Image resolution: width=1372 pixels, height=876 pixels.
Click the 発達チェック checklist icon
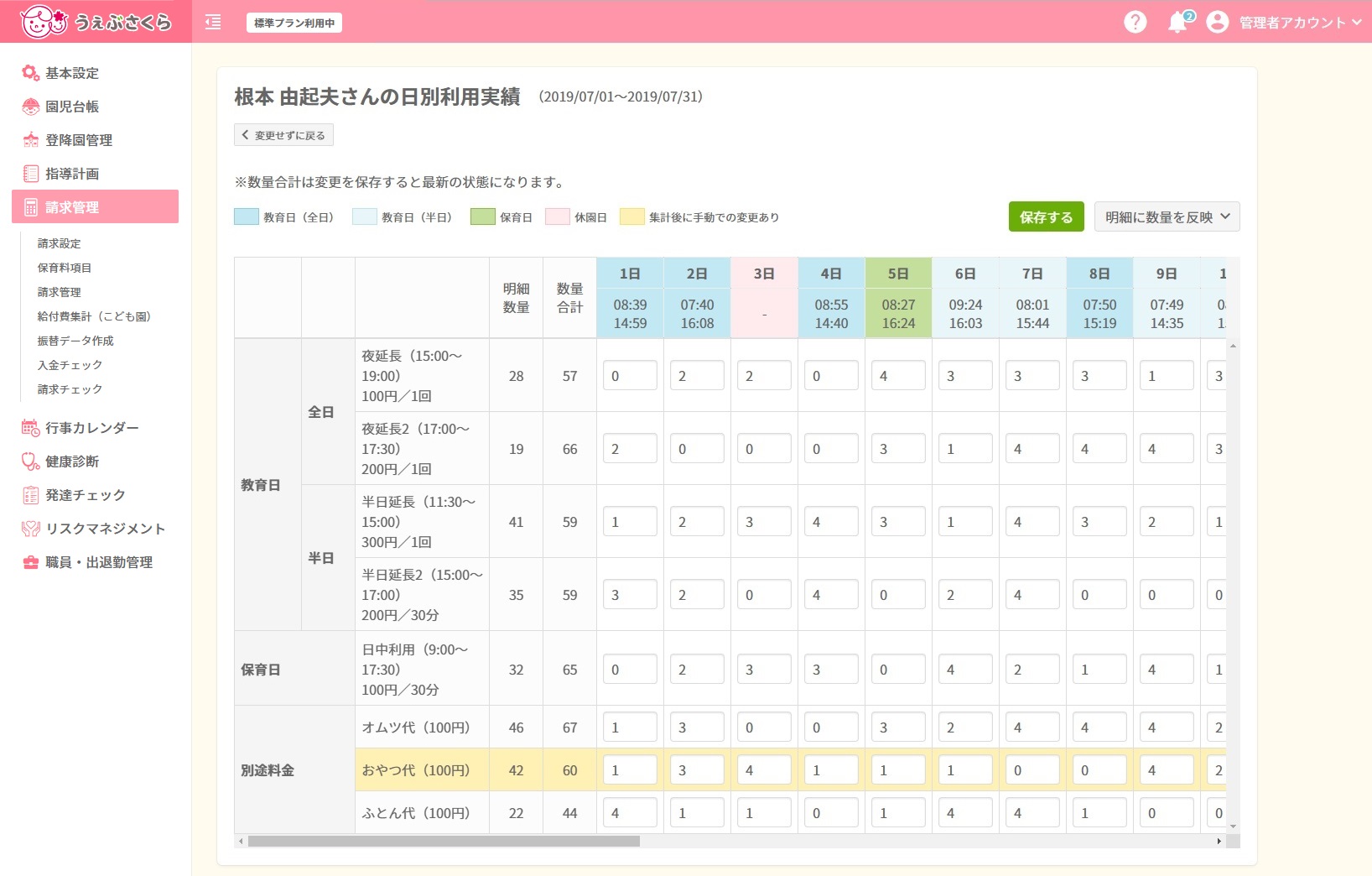[x=31, y=495]
